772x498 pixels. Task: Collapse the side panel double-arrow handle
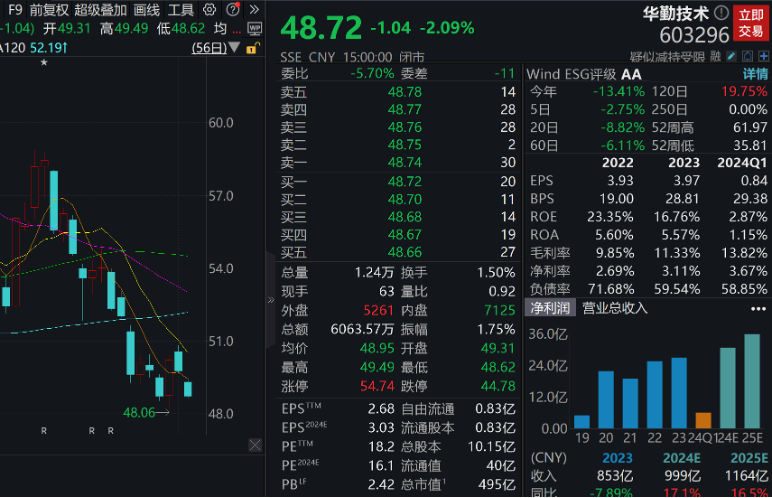coord(270,300)
